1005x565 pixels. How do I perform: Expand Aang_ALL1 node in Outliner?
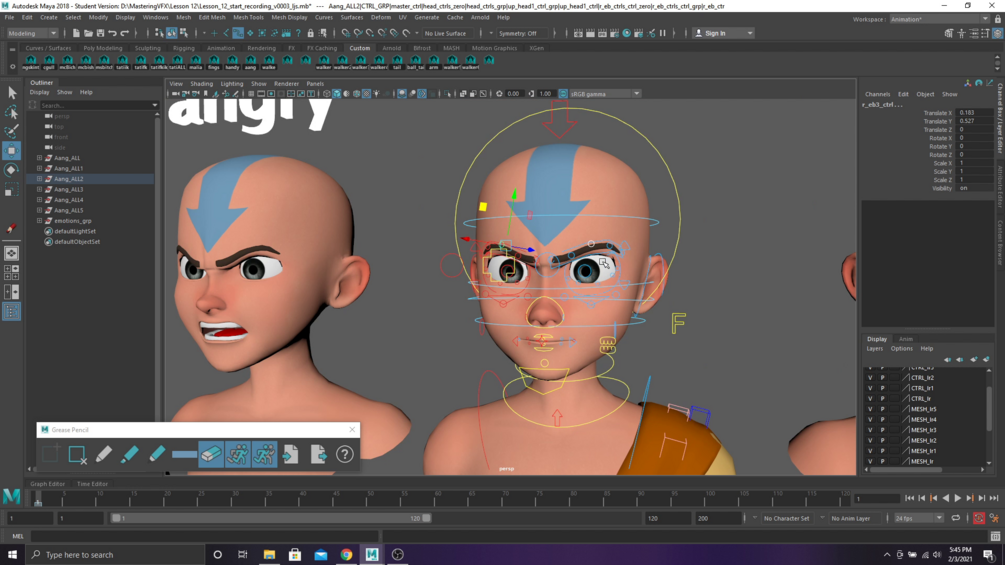(40, 168)
